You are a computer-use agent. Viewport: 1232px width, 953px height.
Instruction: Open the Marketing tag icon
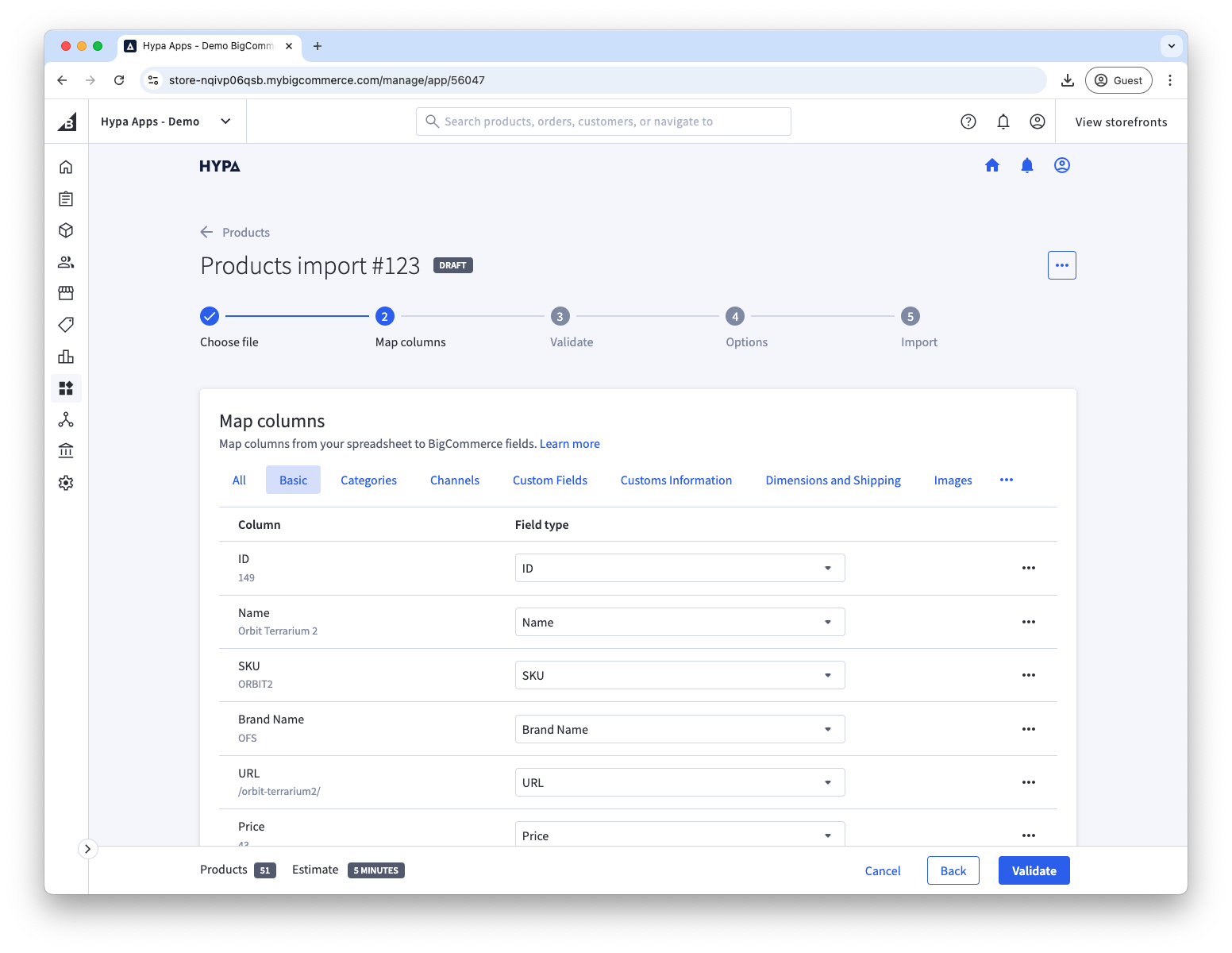pos(66,325)
